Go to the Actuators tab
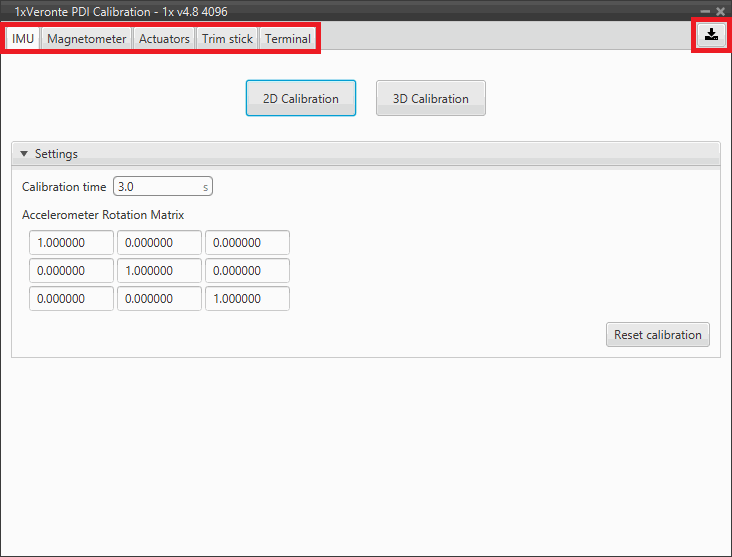 click(x=164, y=39)
